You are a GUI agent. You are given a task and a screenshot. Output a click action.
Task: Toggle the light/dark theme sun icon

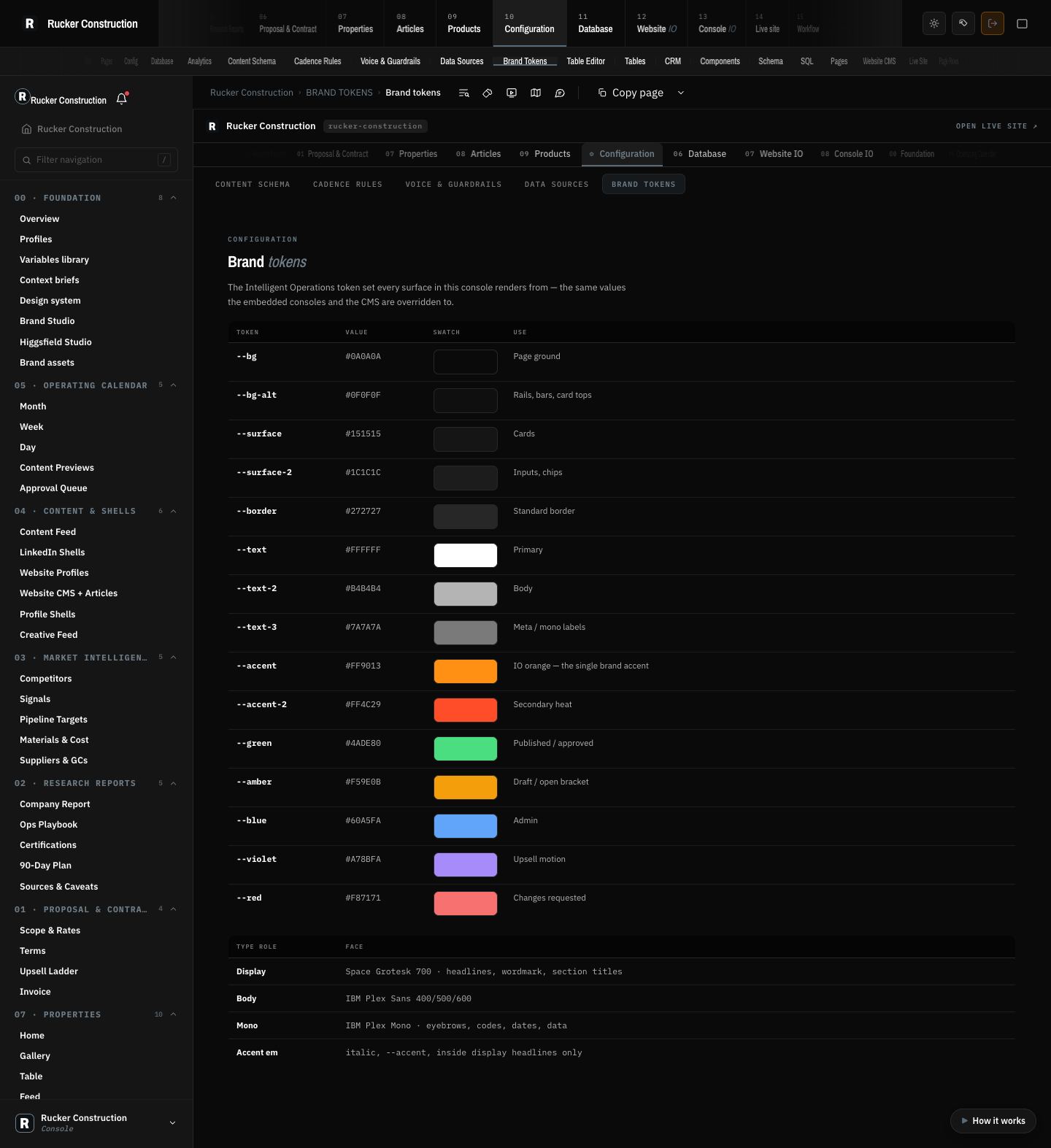[934, 23]
